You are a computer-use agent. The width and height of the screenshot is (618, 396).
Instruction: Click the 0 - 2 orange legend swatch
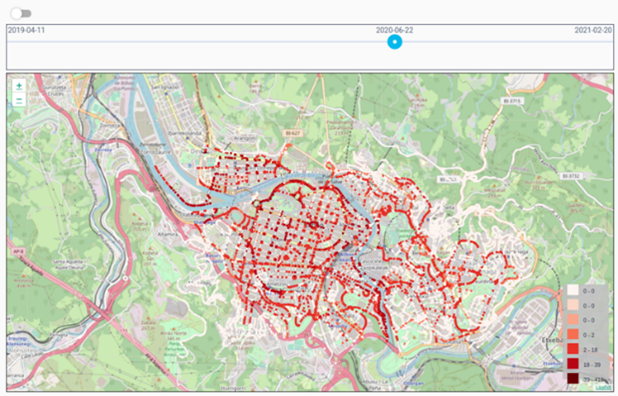[x=573, y=334]
